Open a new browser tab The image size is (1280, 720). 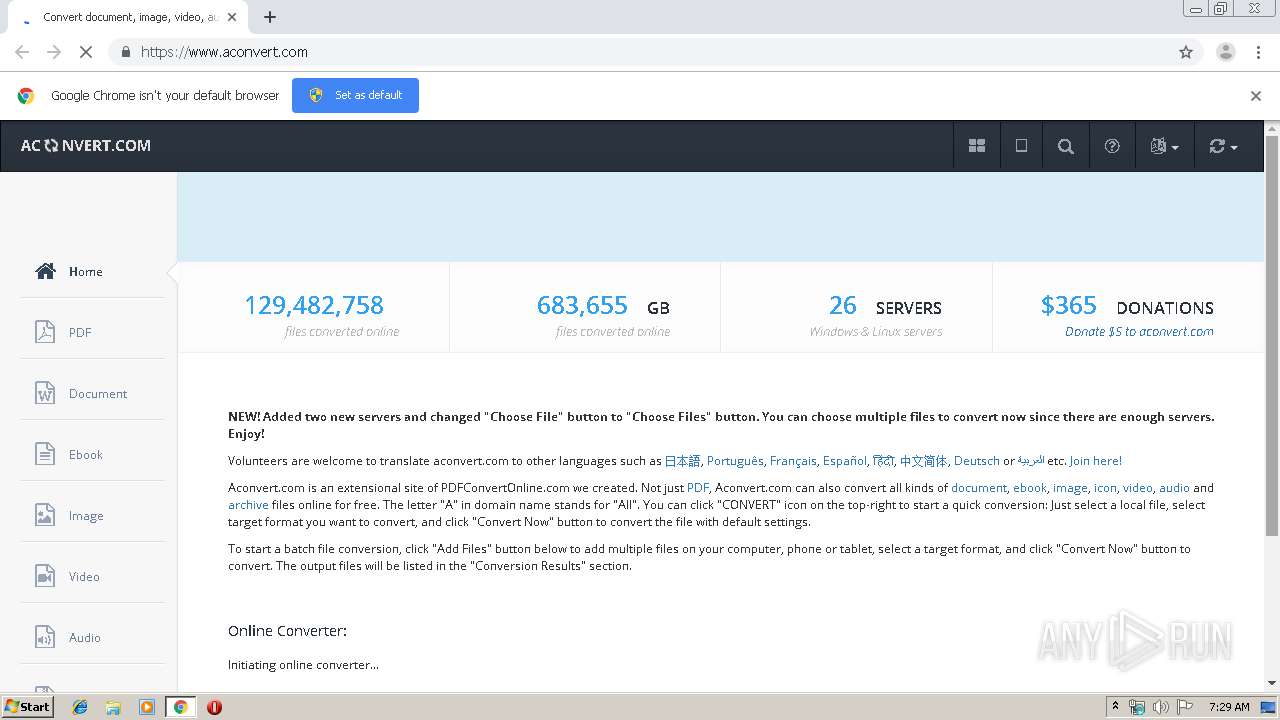[x=270, y=17]
